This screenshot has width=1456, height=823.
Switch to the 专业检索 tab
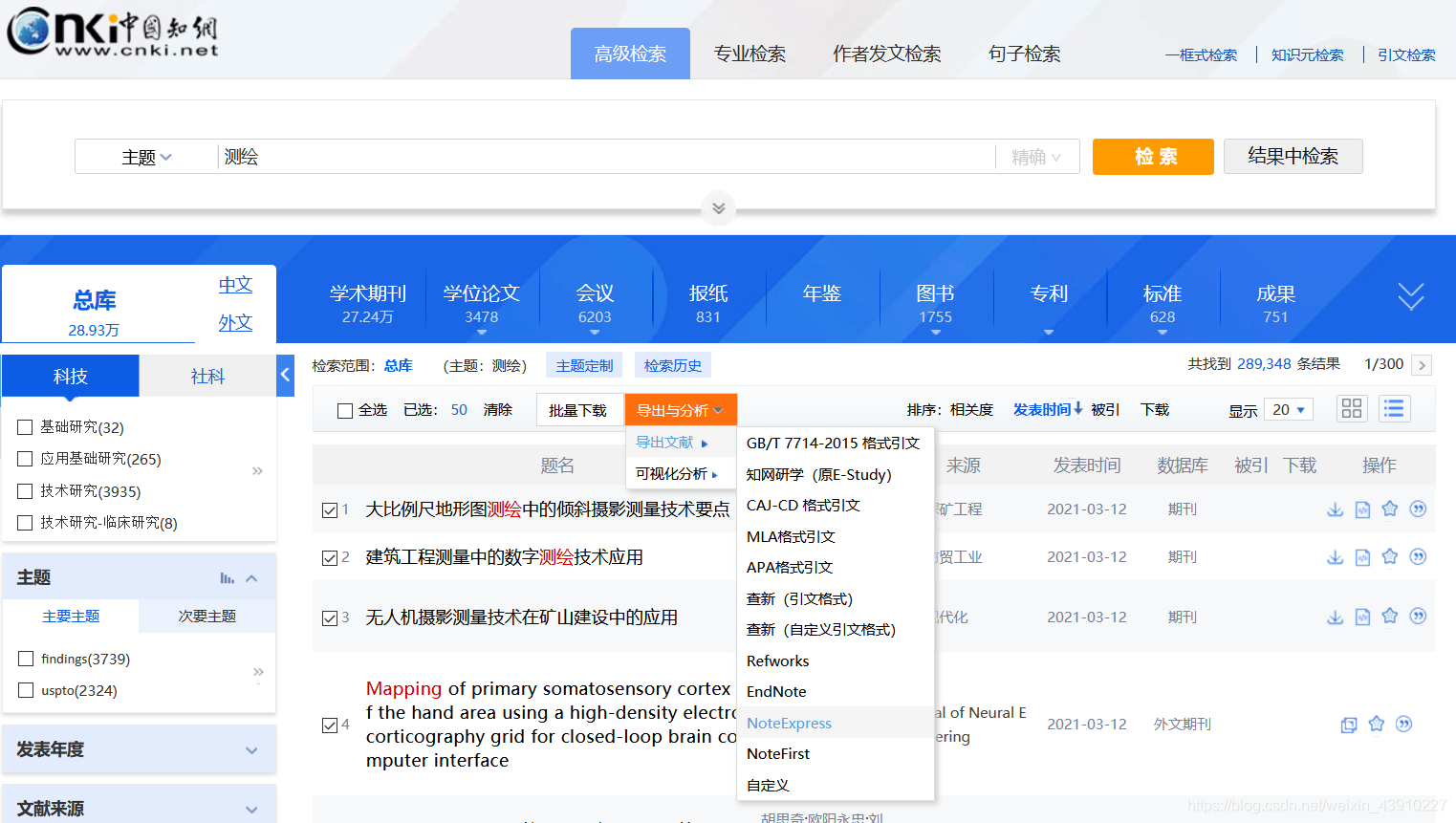tap(750, 54)
